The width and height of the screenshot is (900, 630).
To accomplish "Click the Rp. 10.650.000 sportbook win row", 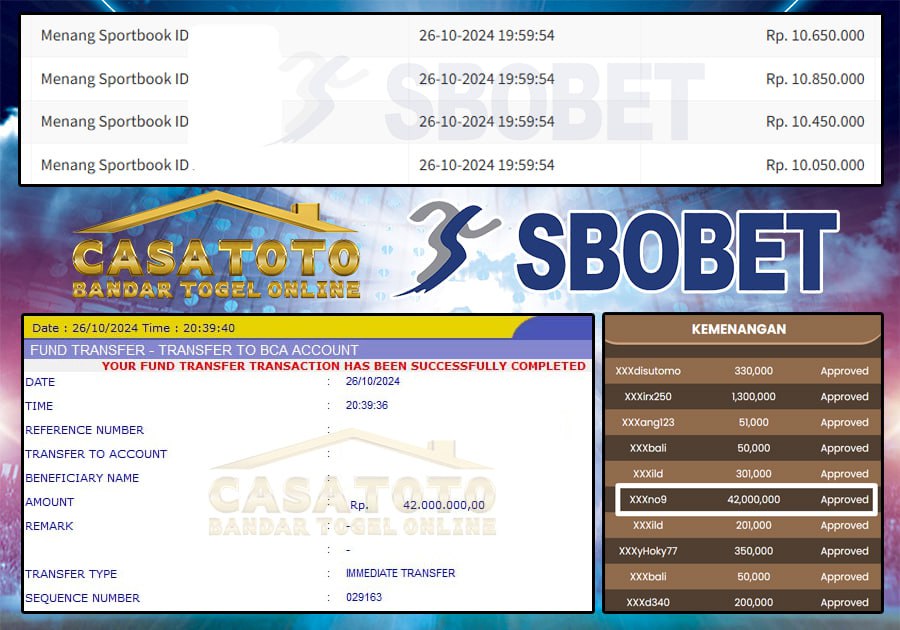I will [x=450, y=36].
